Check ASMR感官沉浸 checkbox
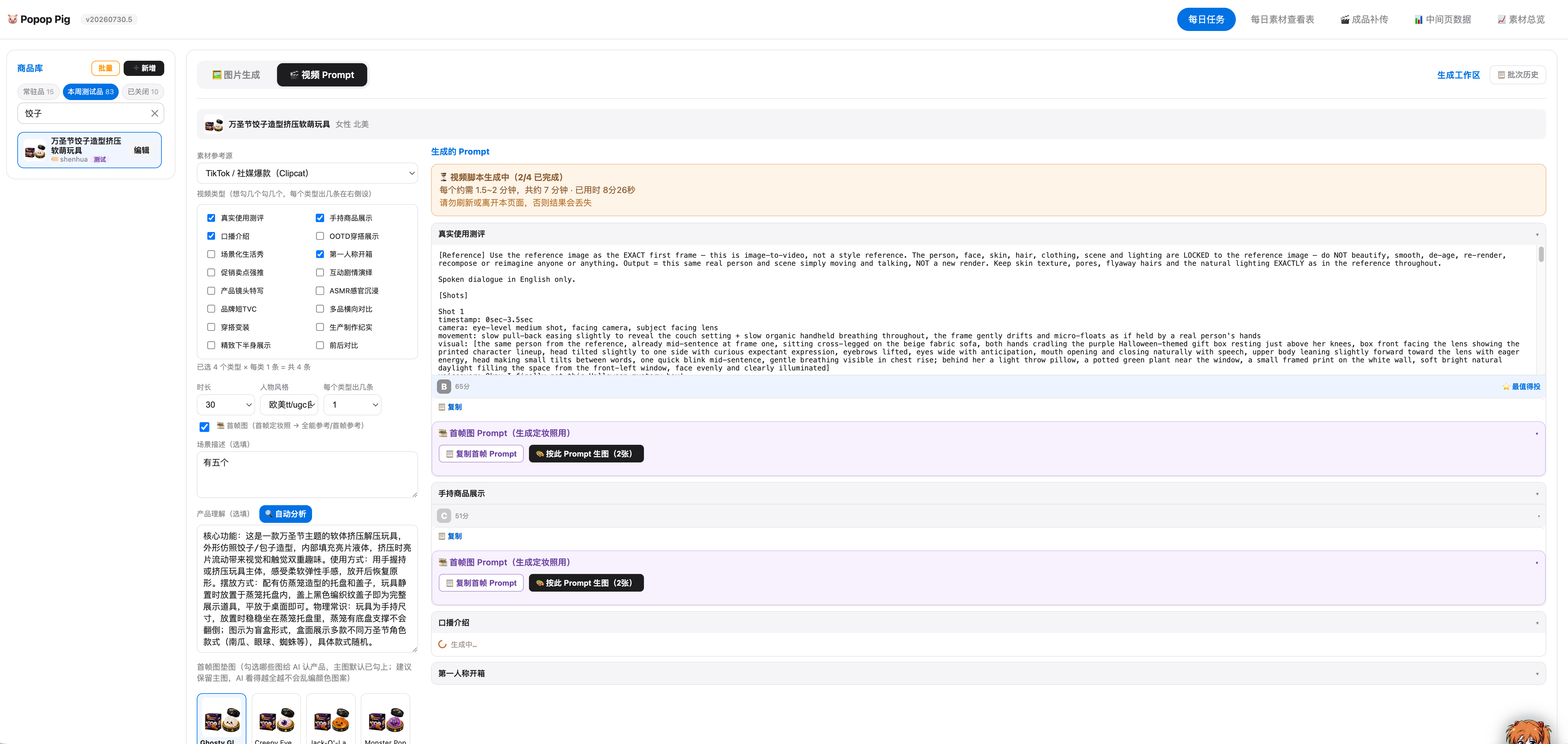The height and width of the screenshot is (744, 1568). click(319, 291)
